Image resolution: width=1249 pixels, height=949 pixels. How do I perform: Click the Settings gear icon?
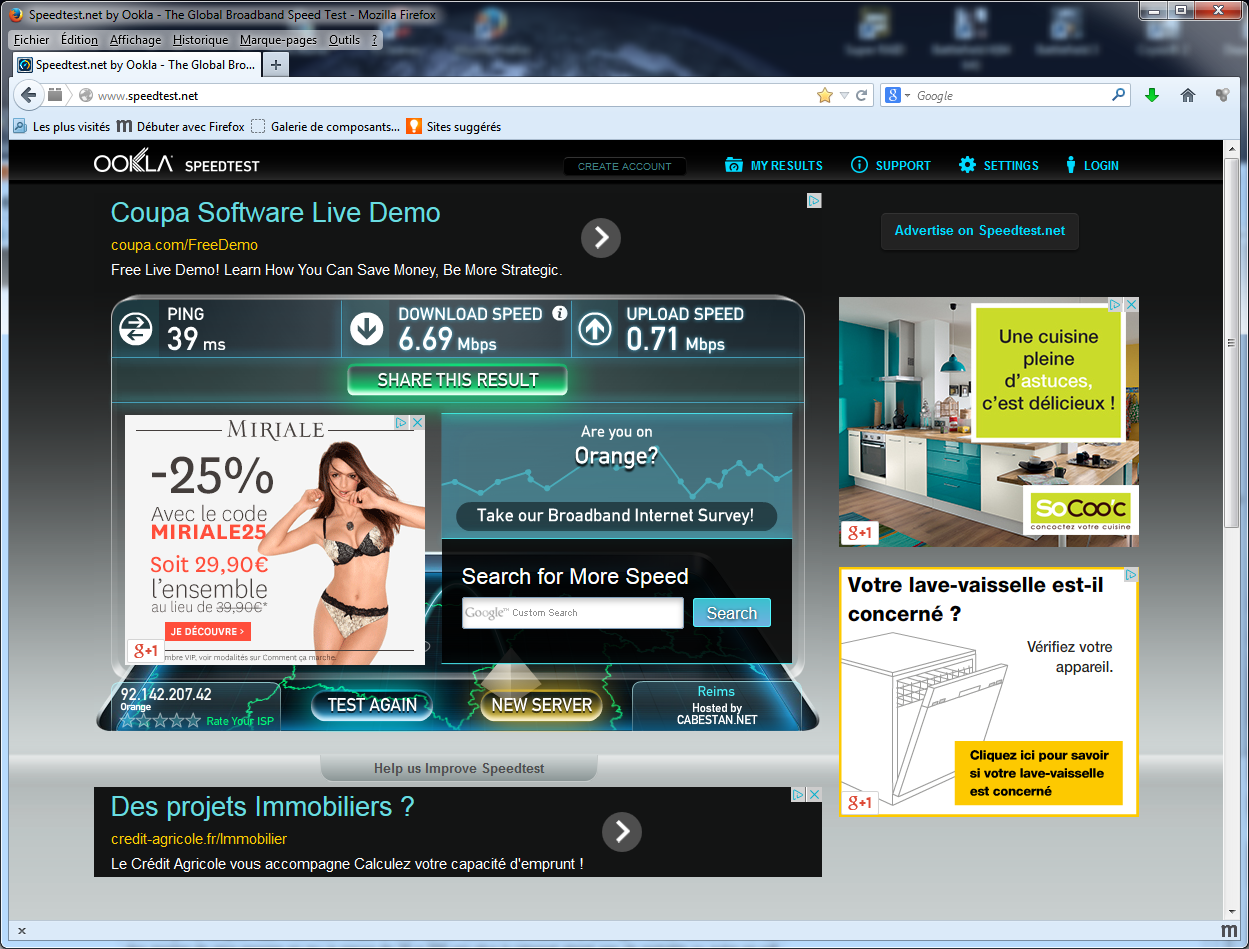coord(966,165)
